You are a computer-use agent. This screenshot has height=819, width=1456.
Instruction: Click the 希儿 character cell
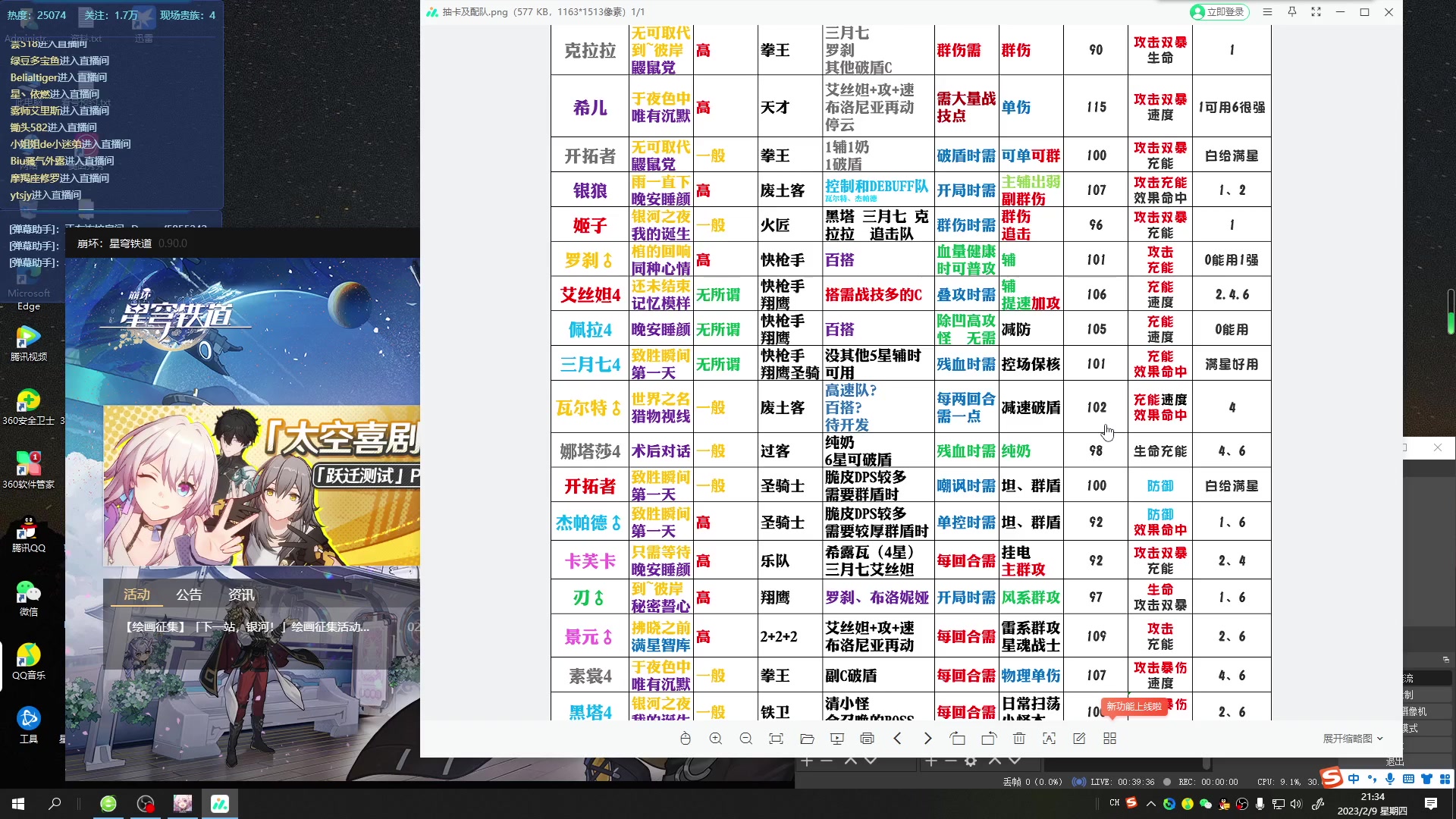pos(590,107)
